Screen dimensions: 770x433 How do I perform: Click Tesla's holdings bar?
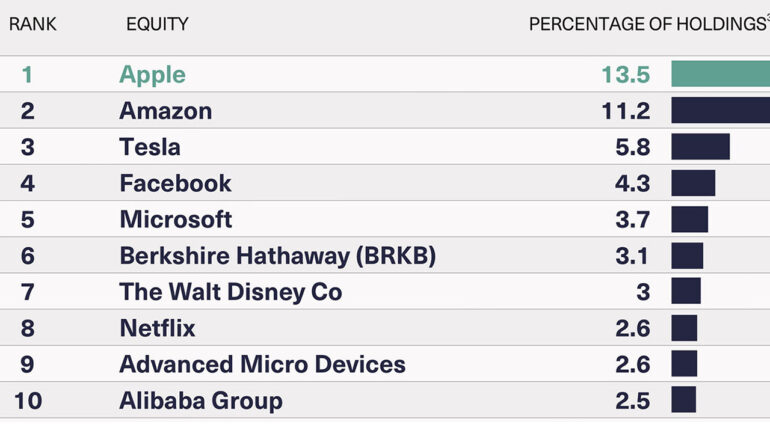click(x=700, y=146)
